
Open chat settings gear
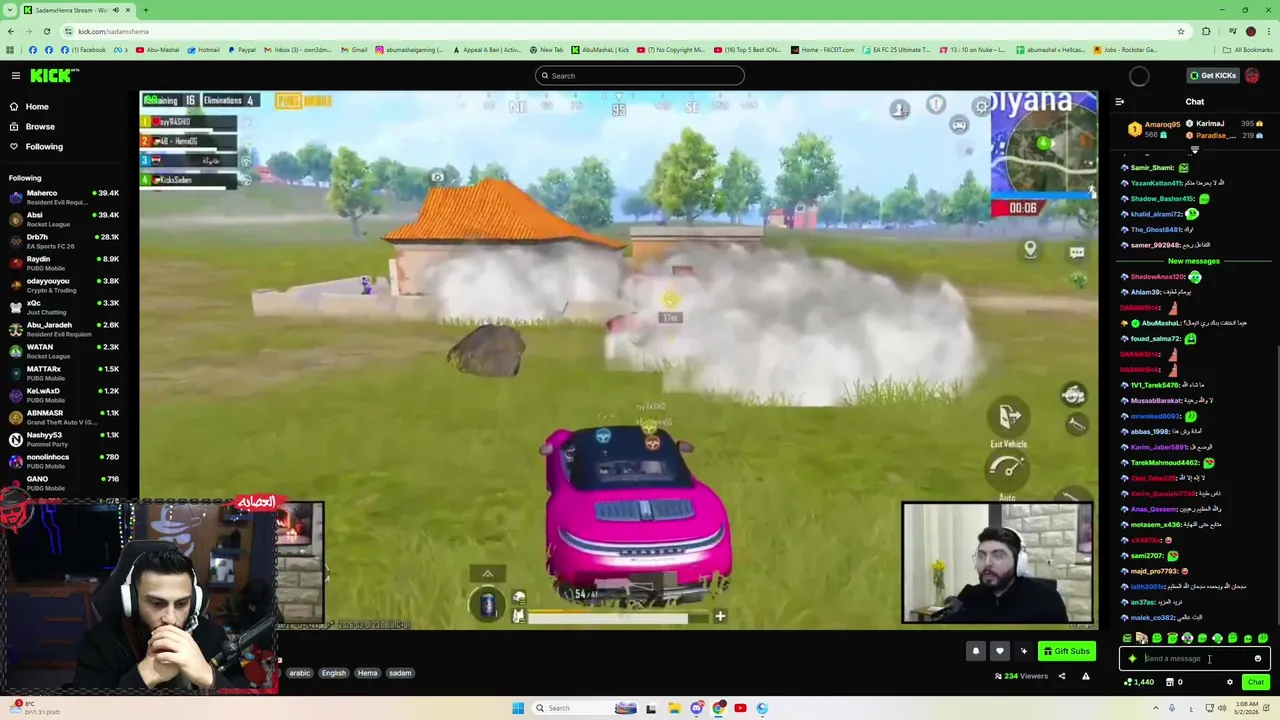tap(1230, 682)
